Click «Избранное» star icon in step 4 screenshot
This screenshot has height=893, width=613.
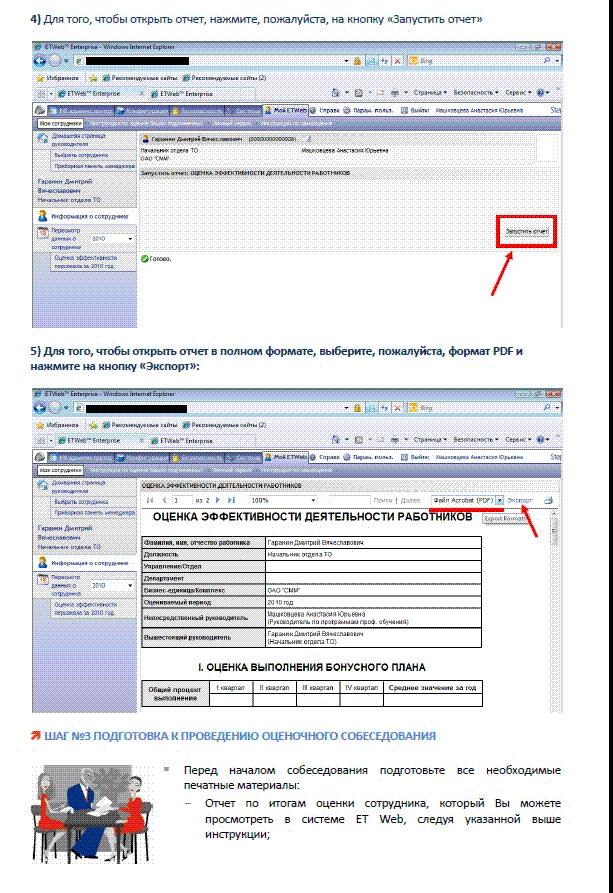41,77
